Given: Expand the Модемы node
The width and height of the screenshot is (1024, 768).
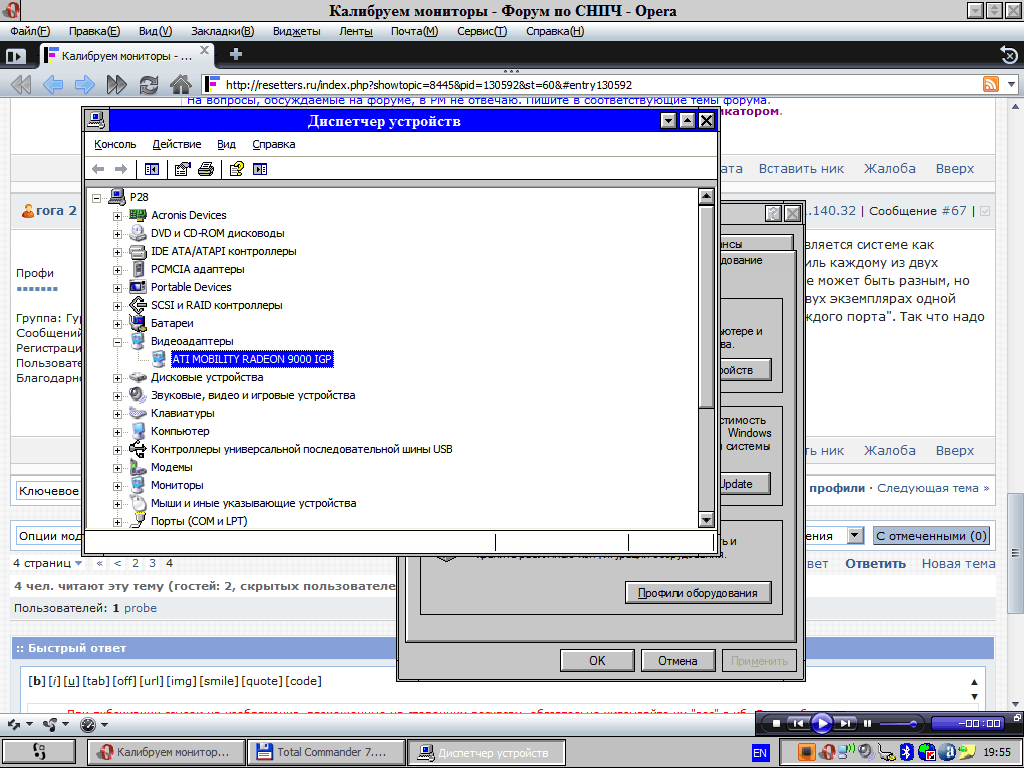Looking at the screenshot, I should (x=118, y=468).
